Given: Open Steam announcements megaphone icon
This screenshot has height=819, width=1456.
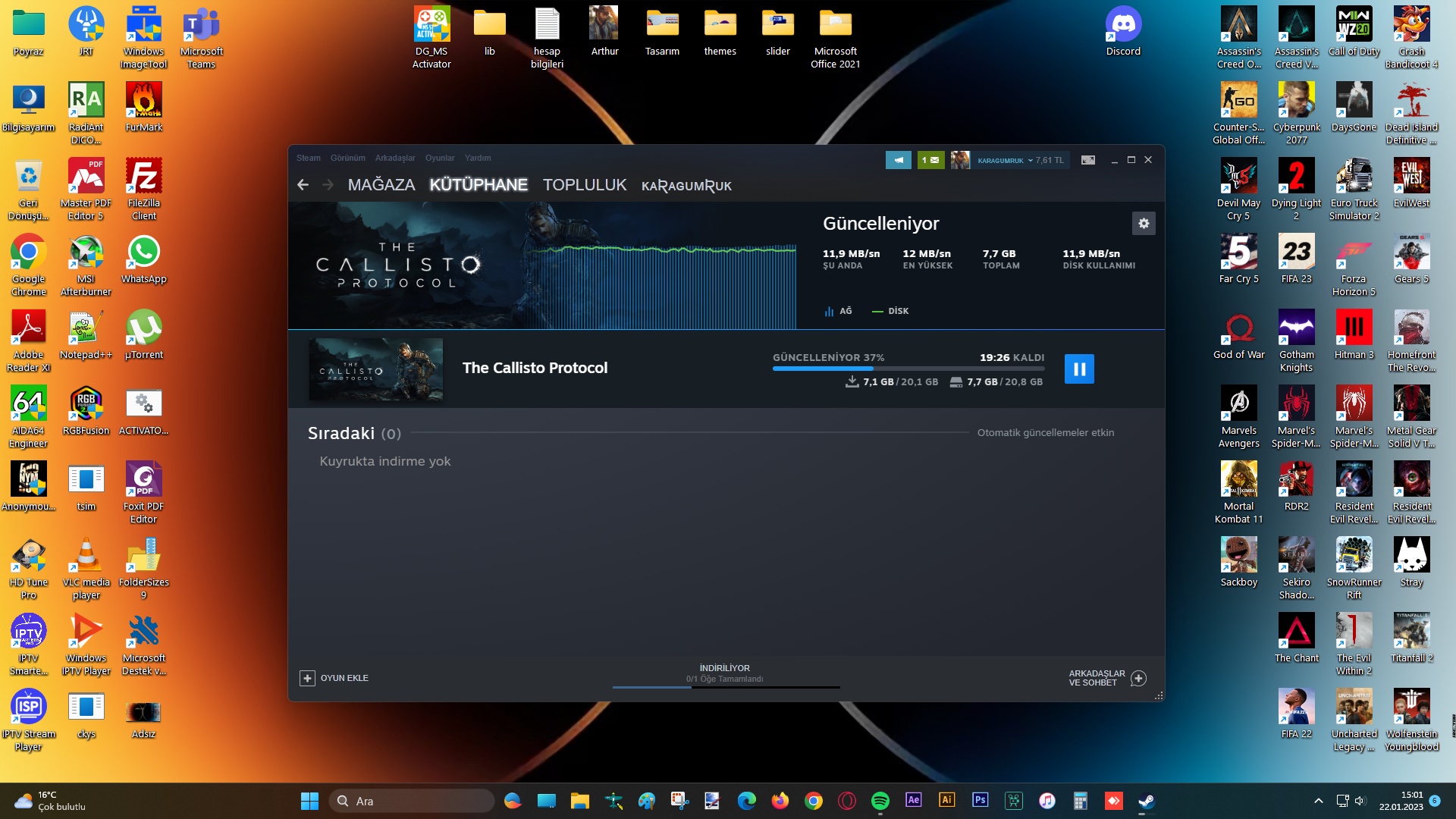Looking at the screenshot, I should [x=898, y=160].
